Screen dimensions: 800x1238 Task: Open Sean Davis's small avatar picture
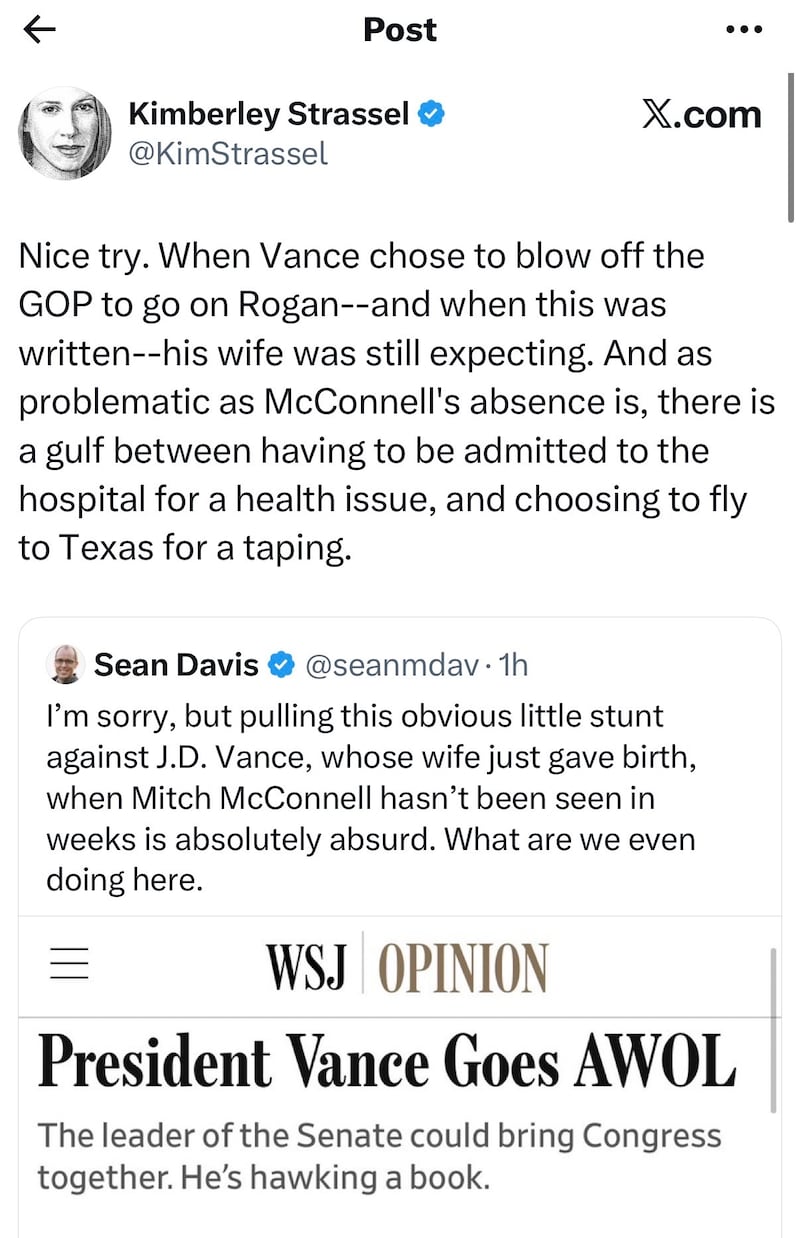(x=65, y=665)
